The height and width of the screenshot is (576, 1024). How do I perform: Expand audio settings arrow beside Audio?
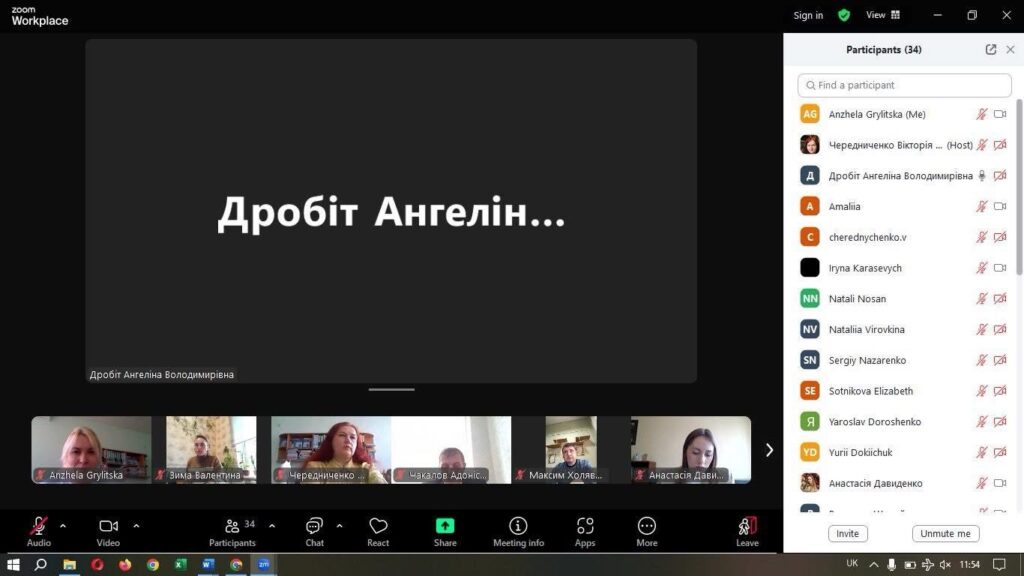pyautogui.click(x=63, y=526)
